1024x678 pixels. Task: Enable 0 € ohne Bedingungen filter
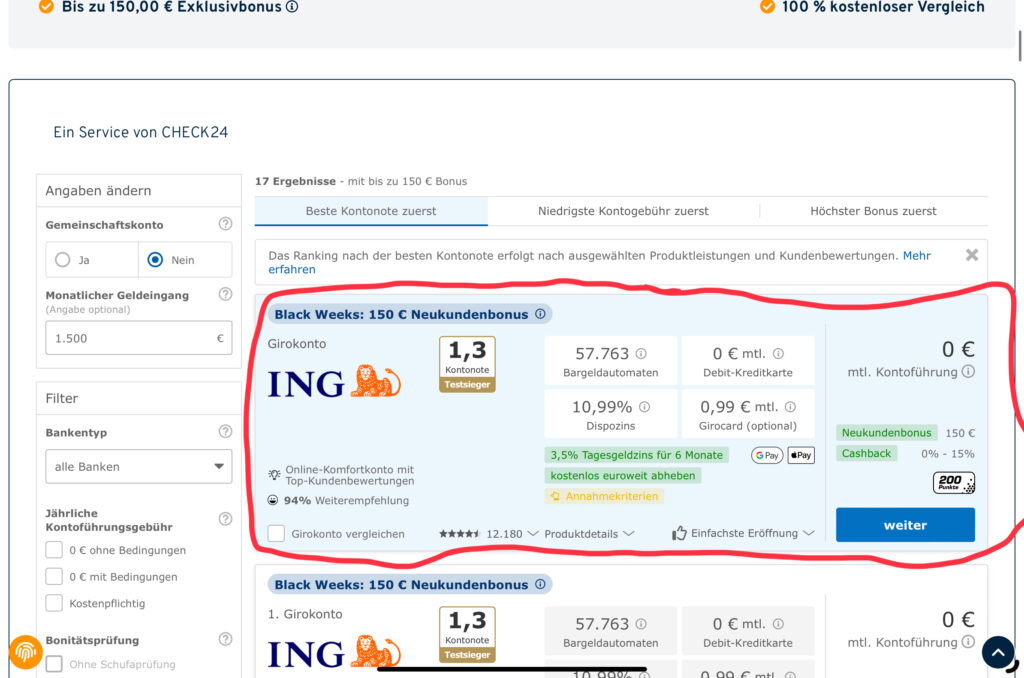point(54,550)
